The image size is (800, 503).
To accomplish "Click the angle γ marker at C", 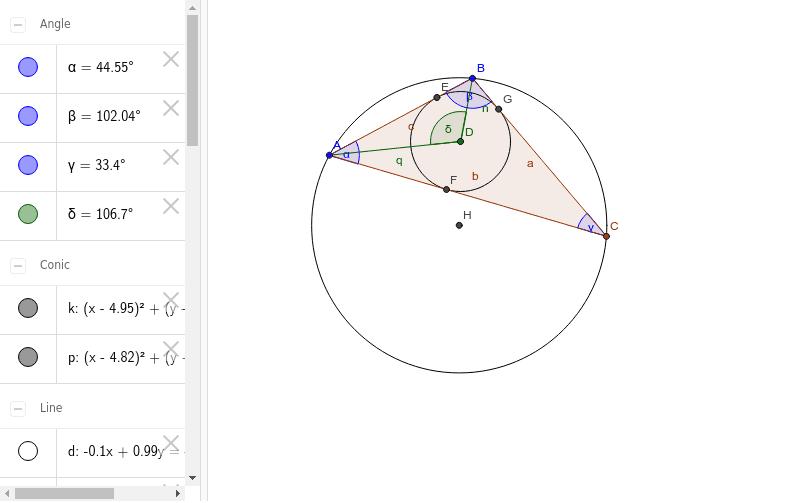I will (590, 225).
